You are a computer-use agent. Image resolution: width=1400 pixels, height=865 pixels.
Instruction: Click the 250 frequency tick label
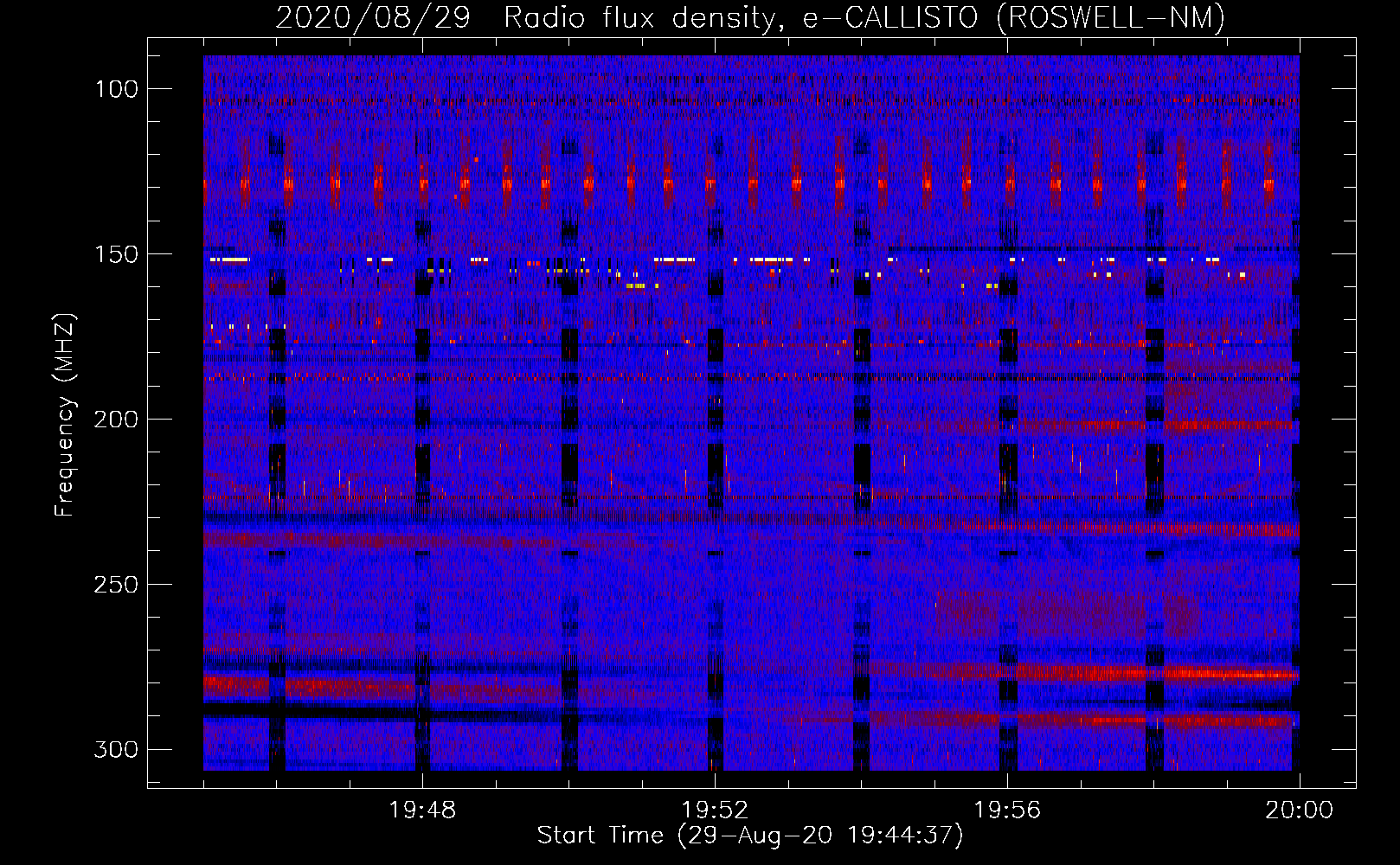116,585
